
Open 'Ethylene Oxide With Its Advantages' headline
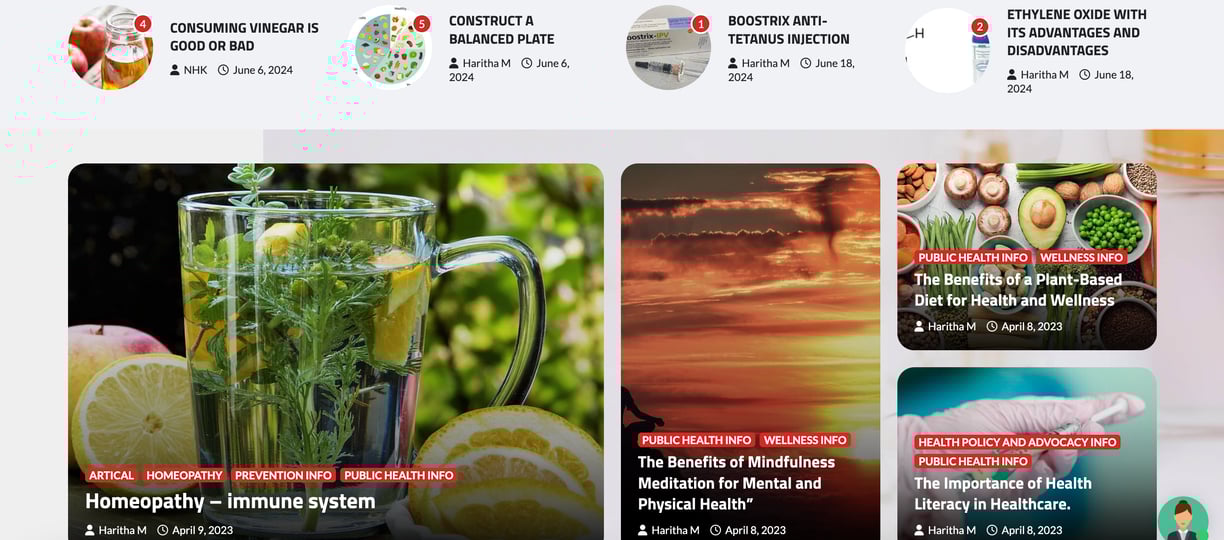1076,32
